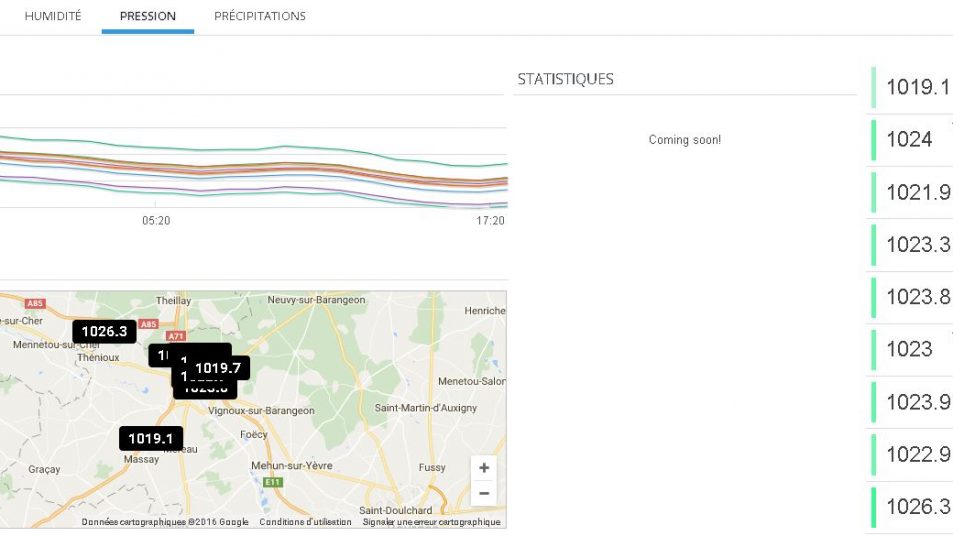Click the 1019.1 map marker near Massay
The image size is (953, 536).
pos(151,438)
